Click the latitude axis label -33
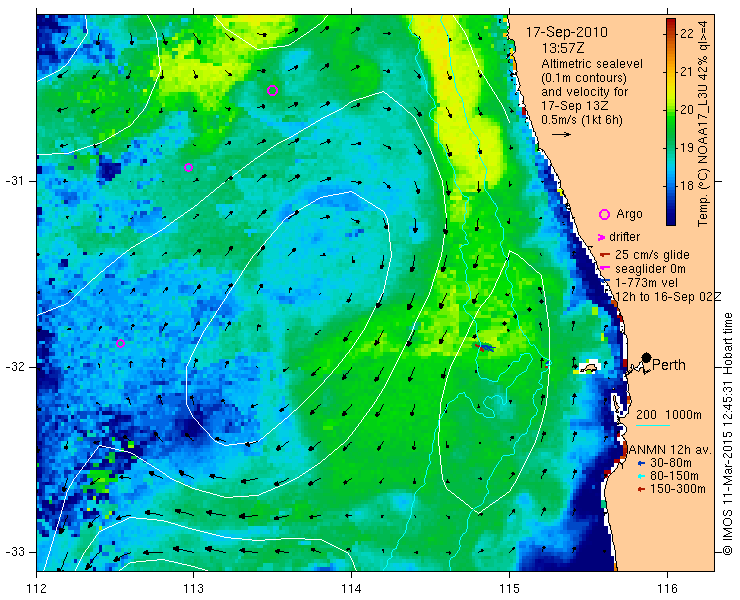The height and width of the screenshot is (600, 740). pyautogui.click(x=14, y=552)
